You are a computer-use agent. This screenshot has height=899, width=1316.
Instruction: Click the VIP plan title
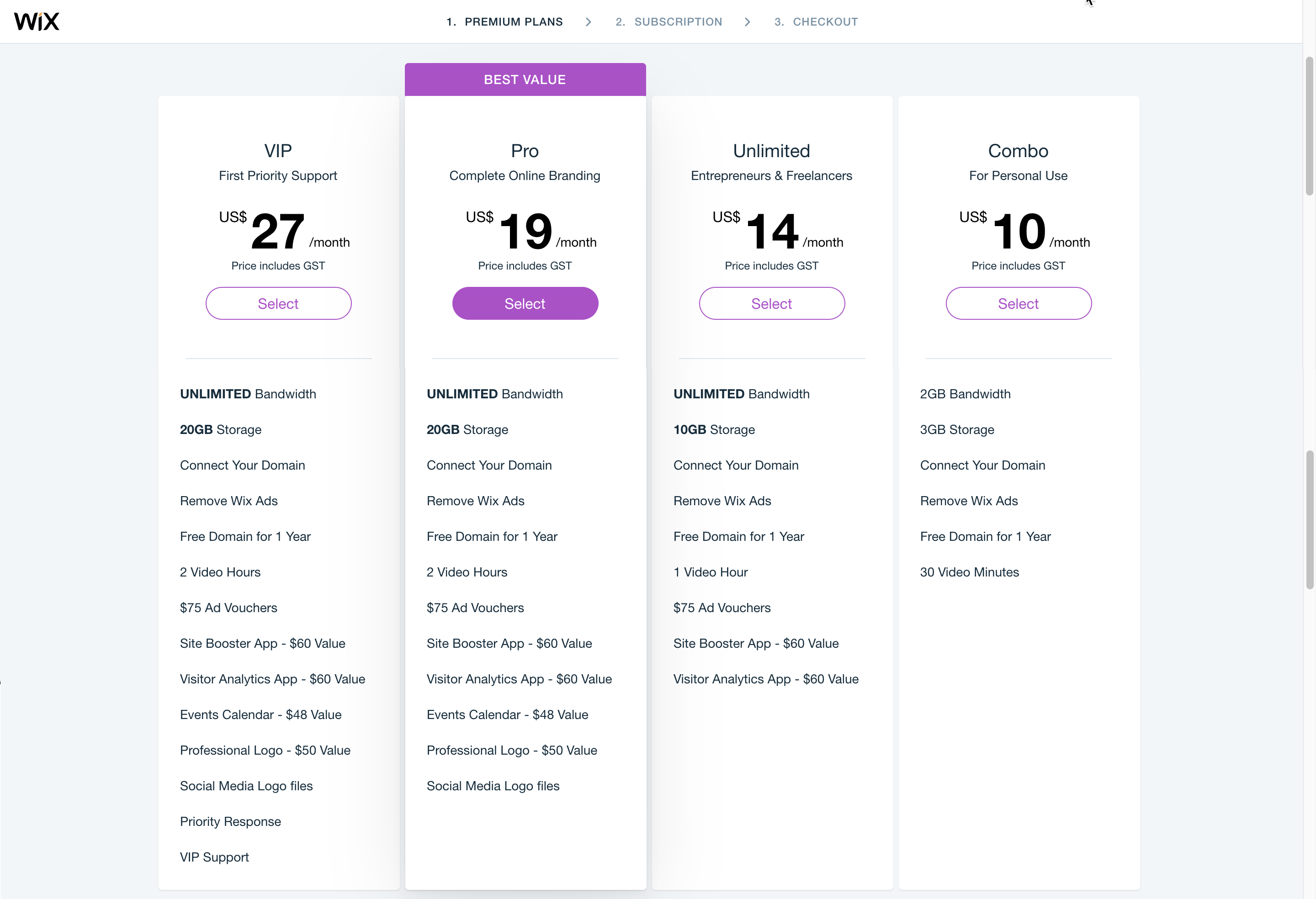click(278, 151)
